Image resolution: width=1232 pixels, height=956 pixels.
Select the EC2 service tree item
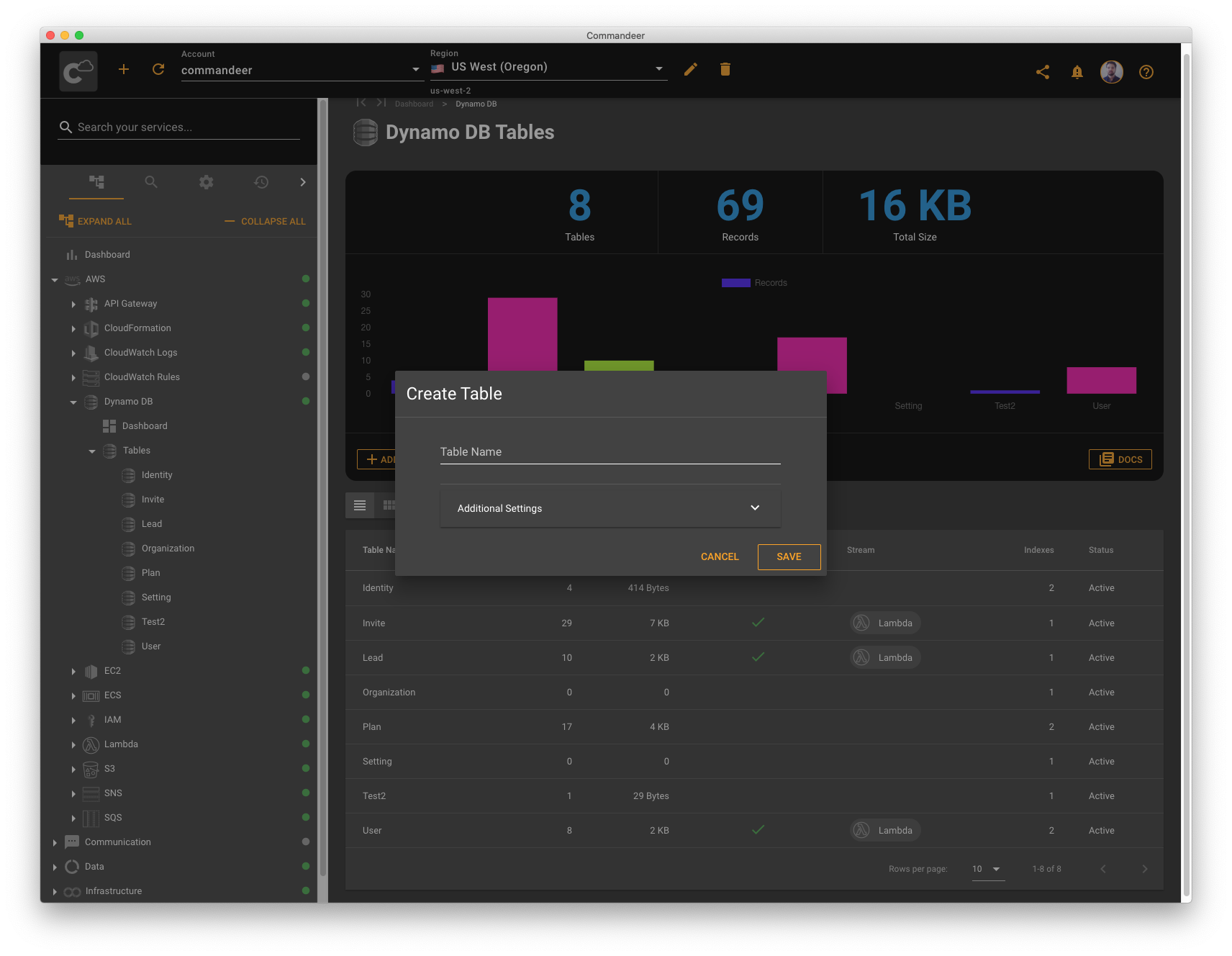pyautogui.click(x=112, y=671)
